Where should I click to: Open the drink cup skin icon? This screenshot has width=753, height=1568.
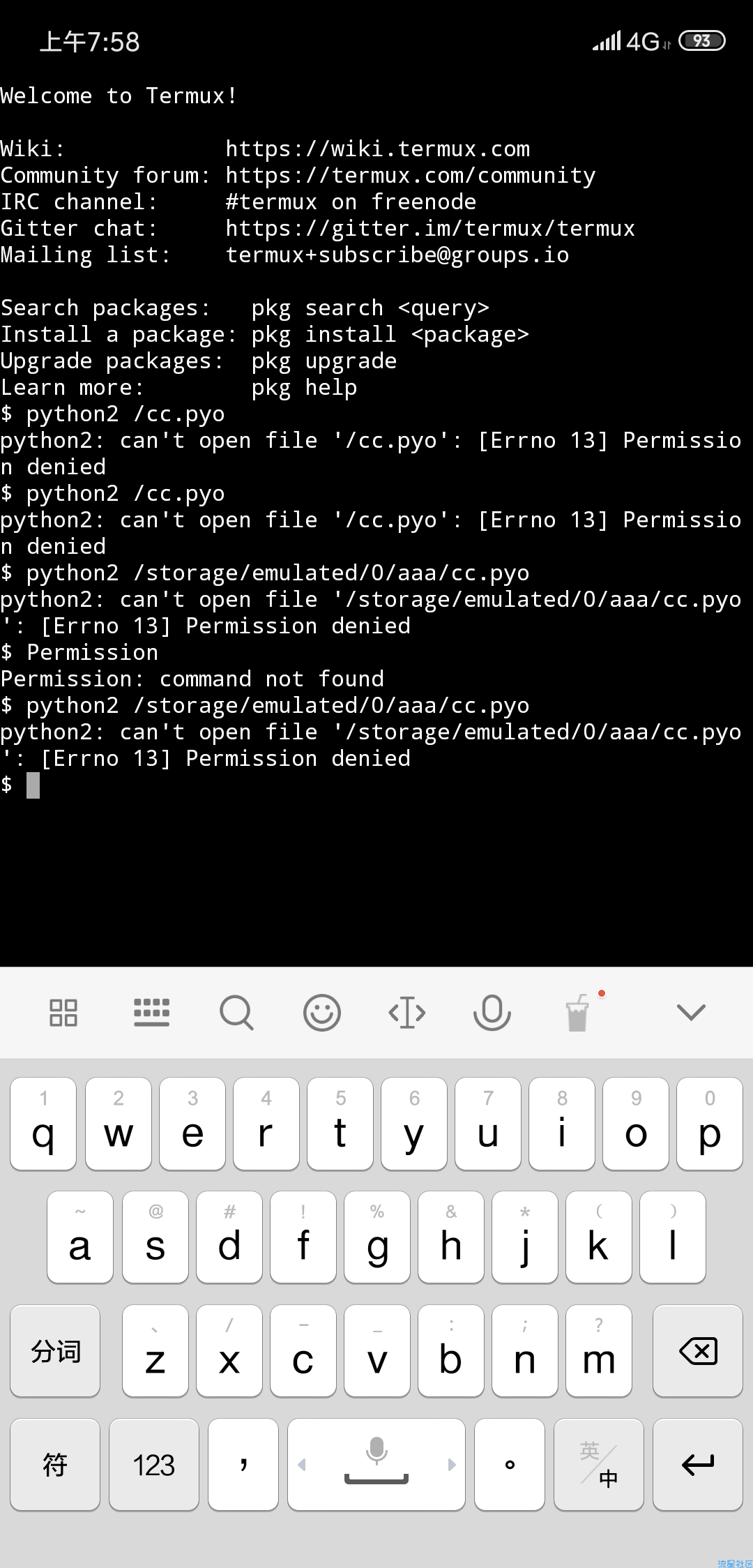click(x=577, y=1012)
